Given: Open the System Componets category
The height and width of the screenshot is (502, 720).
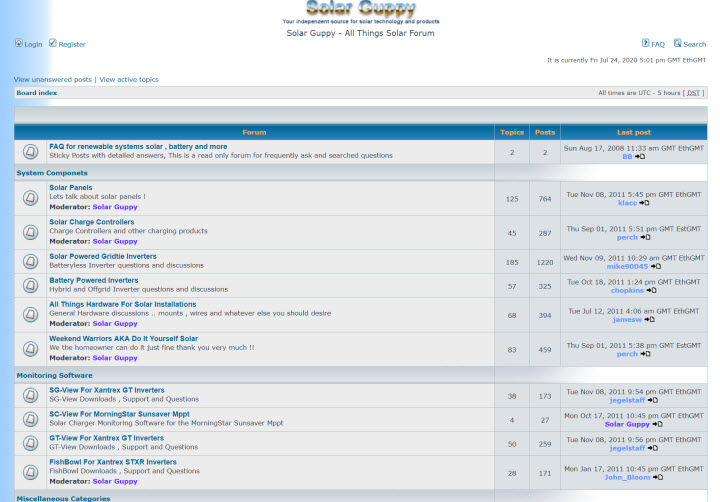Looking at the screenshot, I should (x=52, y=173).
